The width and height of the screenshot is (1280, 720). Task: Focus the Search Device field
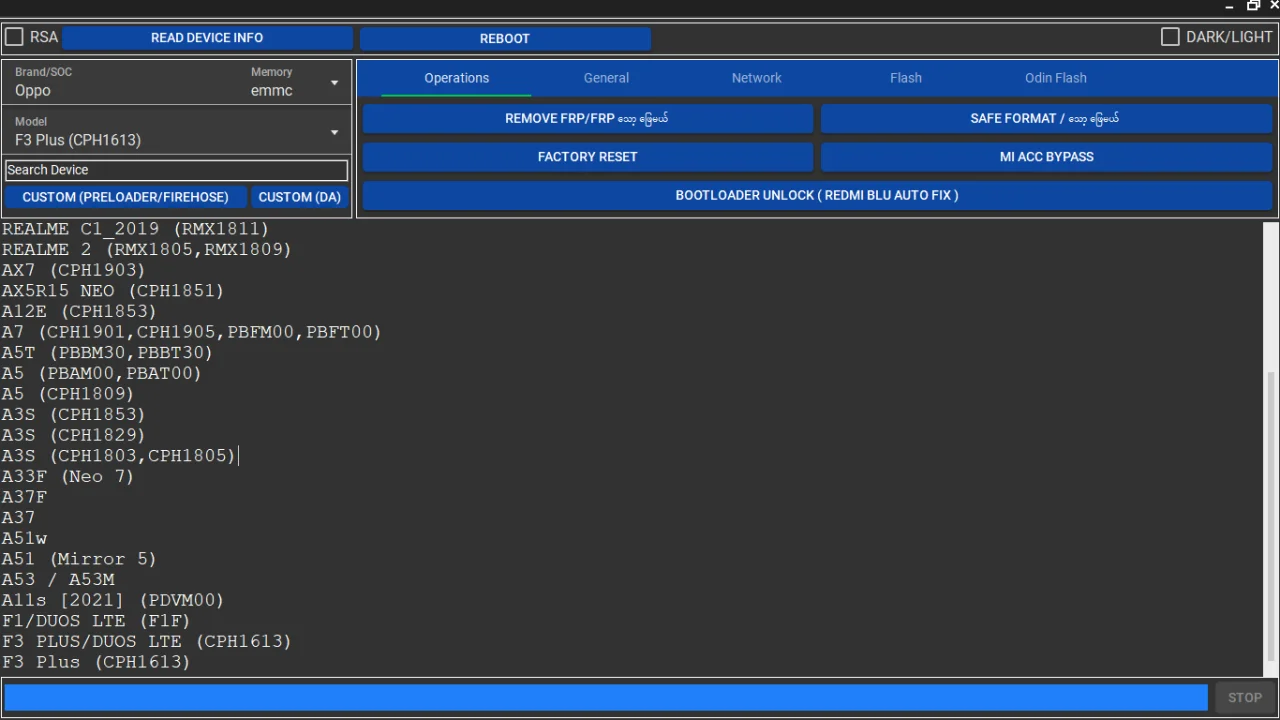pos(176,170)
